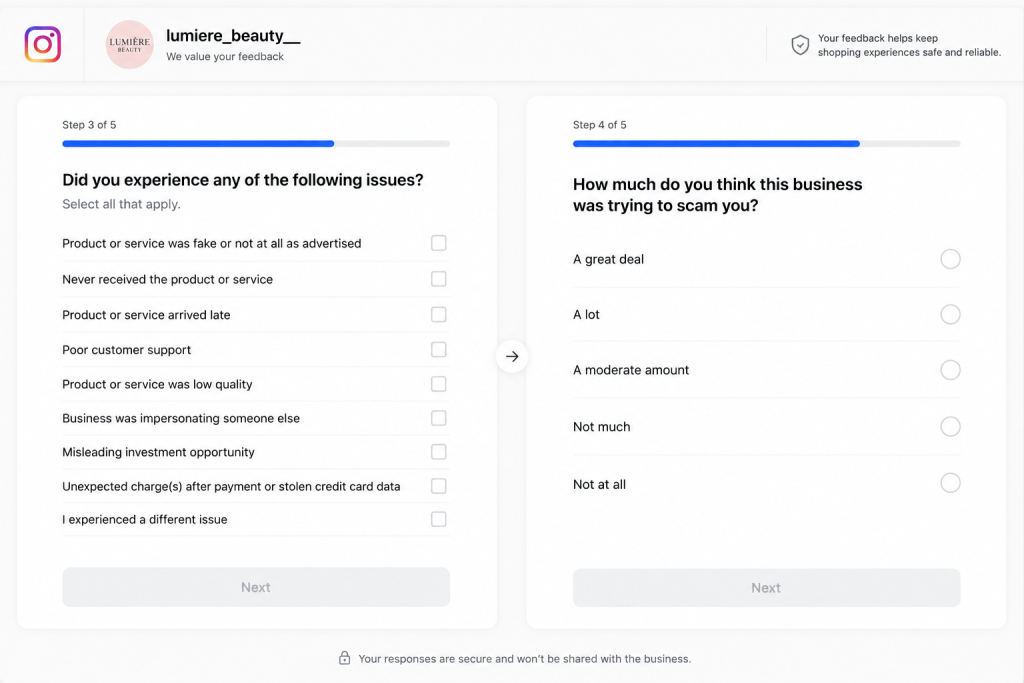
Task: Select the 'Not at all' radio button
Action: [950, 483]
